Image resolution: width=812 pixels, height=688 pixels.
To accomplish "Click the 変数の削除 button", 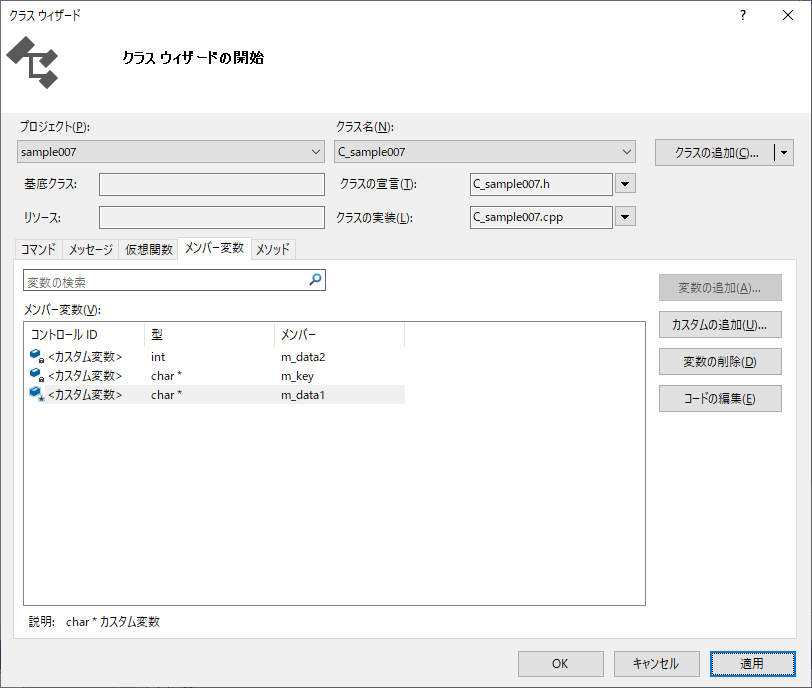I will 719,362.
